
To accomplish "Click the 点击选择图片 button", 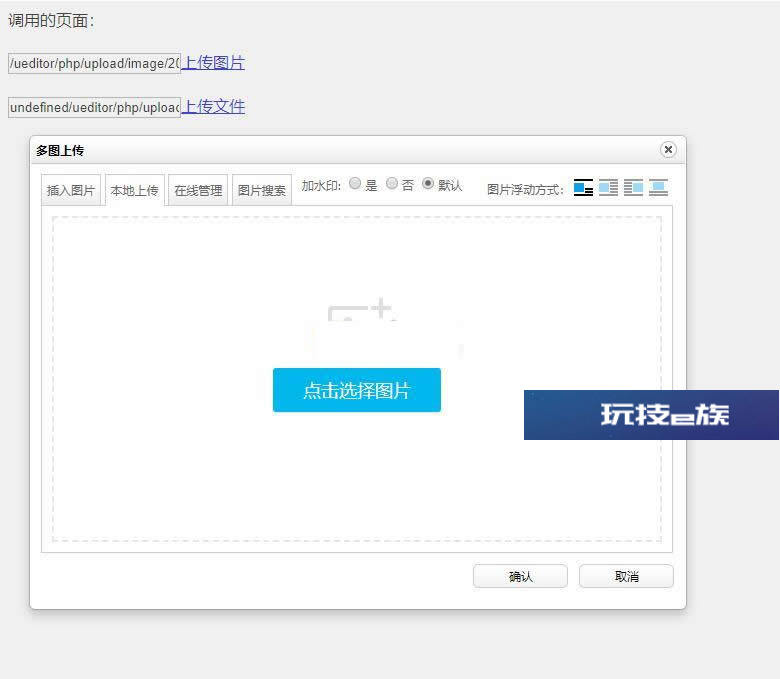I will (357, 390).
